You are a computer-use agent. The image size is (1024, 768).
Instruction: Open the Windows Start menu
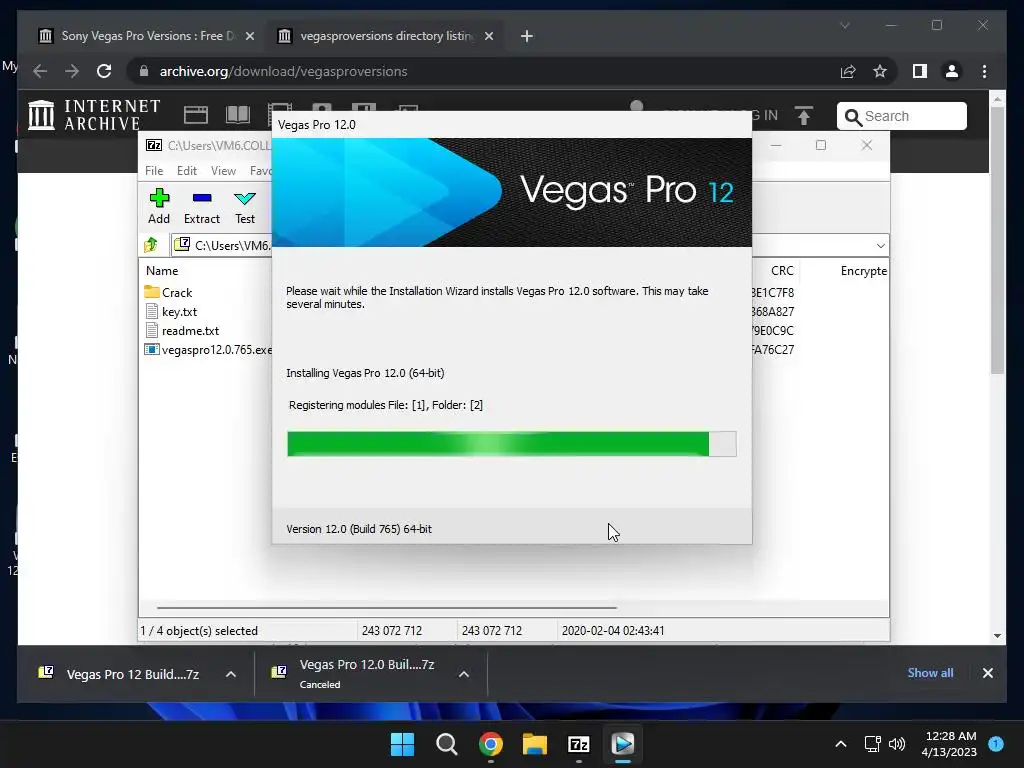coord(402,744)
